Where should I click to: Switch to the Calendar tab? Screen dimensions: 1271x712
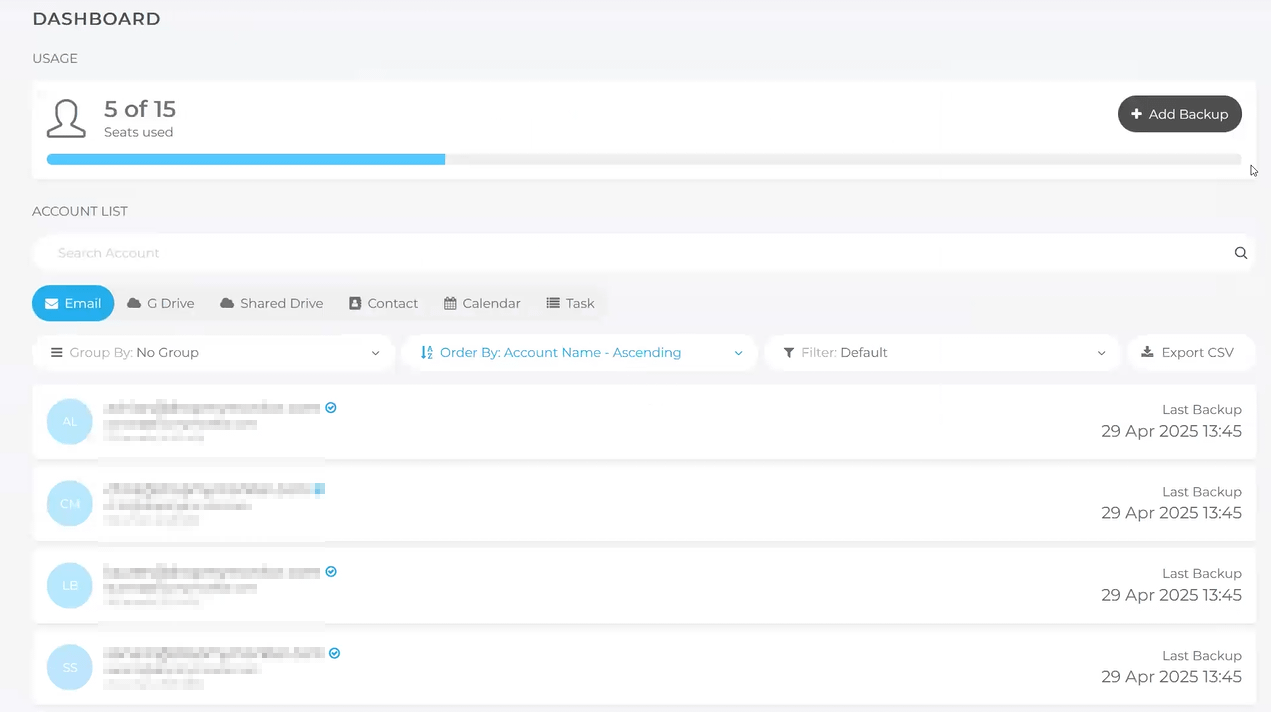coord(482,303)
